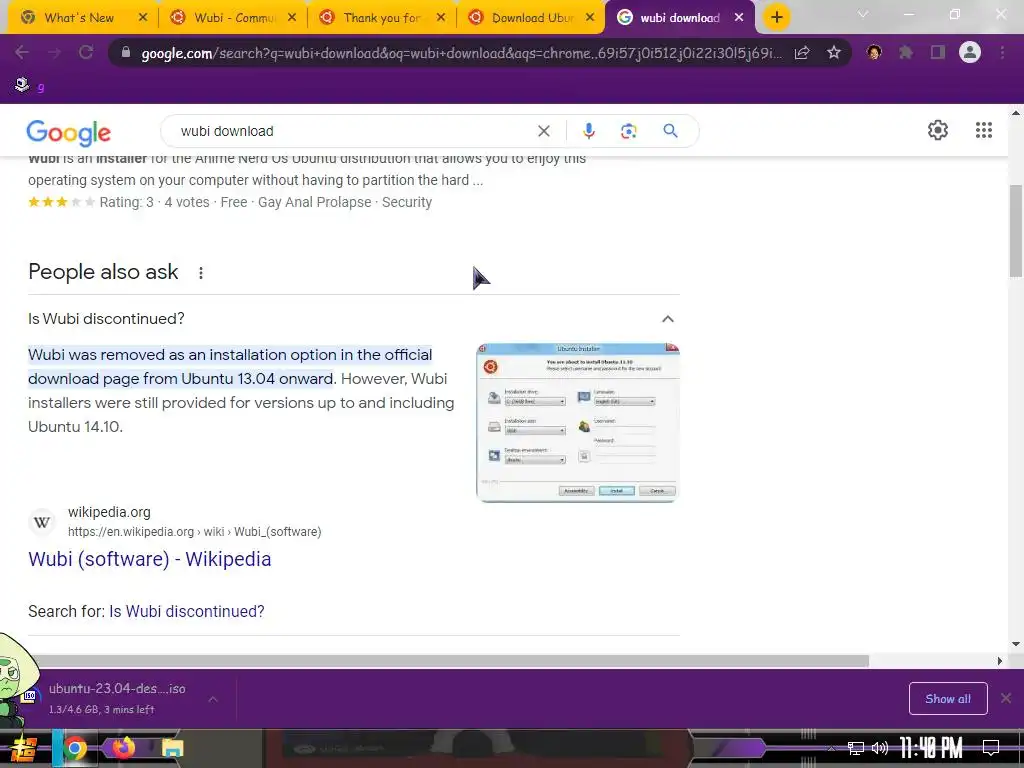Open the Thank you for tab

click(x=382, y=18)
